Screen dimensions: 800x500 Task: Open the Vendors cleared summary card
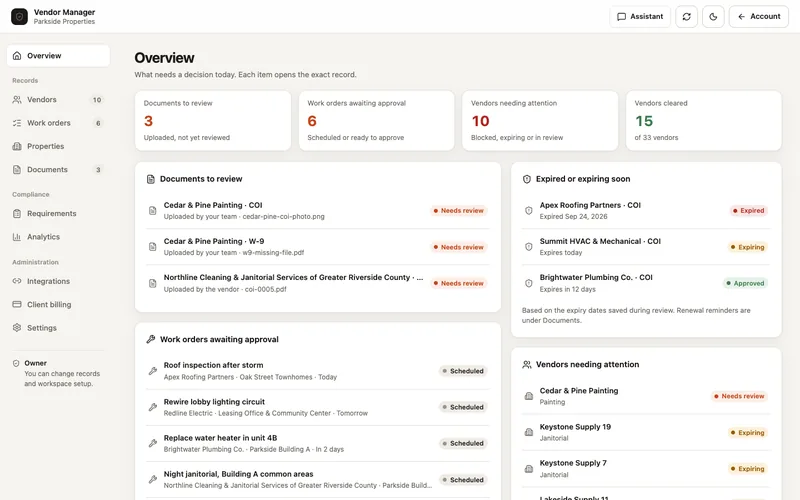click(704, 120)
